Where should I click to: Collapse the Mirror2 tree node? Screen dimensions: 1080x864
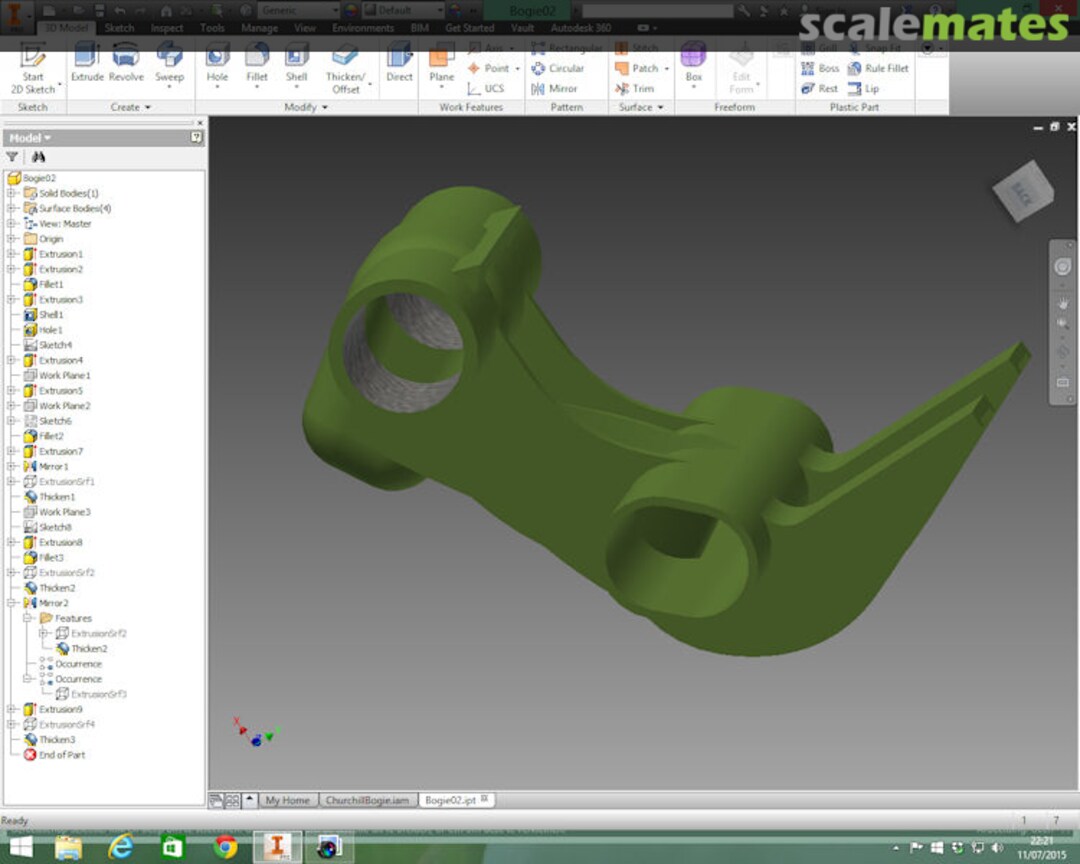coord(12,603)
